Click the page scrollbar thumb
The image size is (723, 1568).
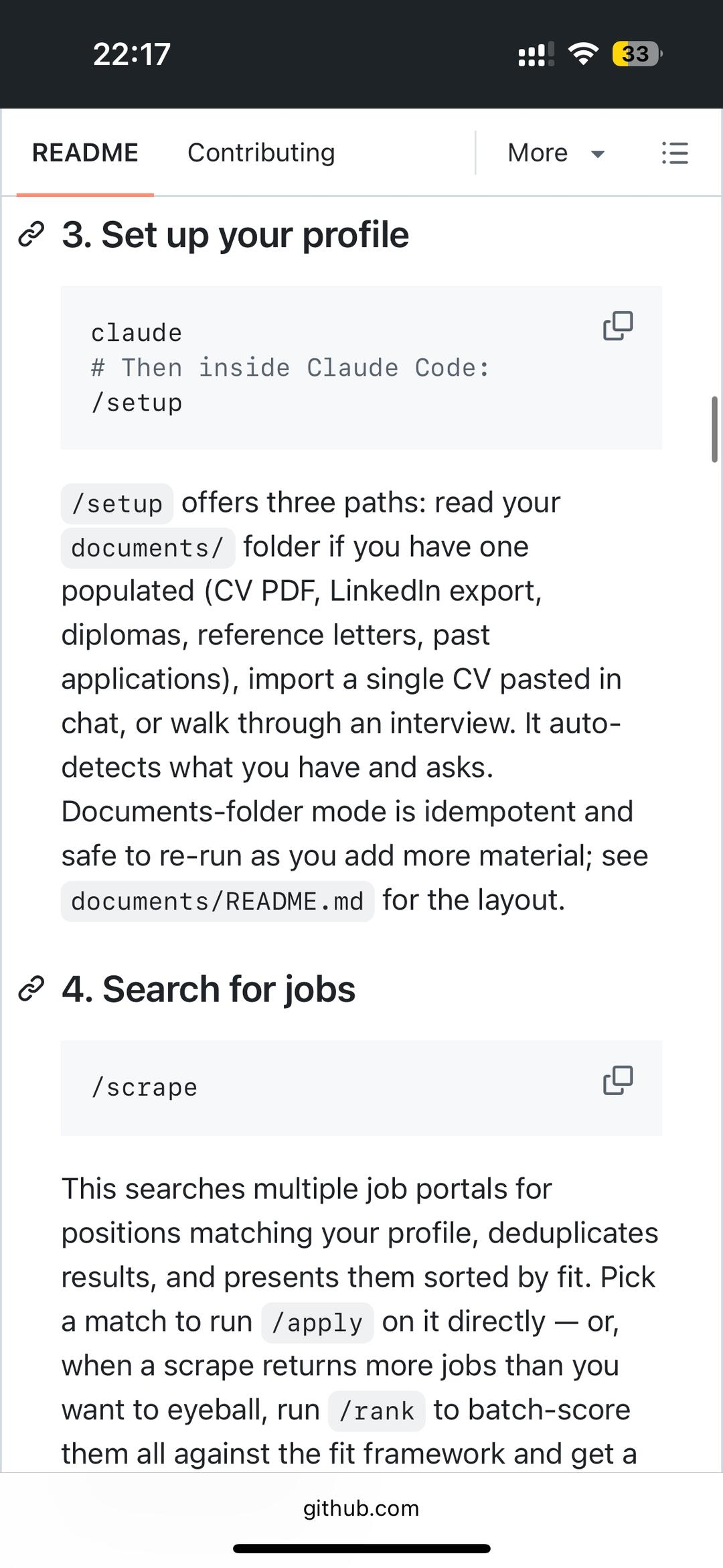pyautogui.click(x=714, y=429)
